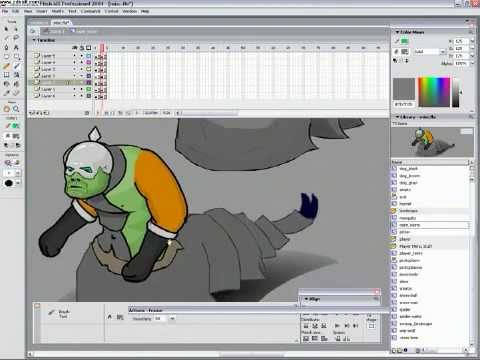This screenshot has height=360, width=480.
Task: Select the Eraser tool
Action: tap(16, 93)
